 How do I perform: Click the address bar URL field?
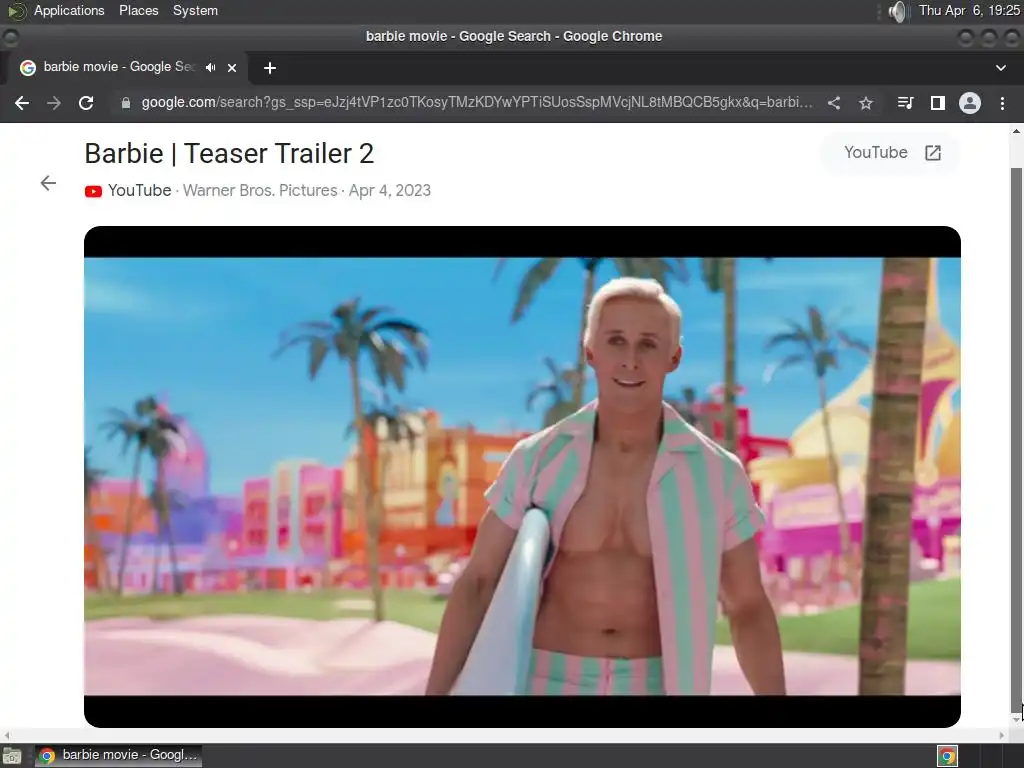click(477, 103)
